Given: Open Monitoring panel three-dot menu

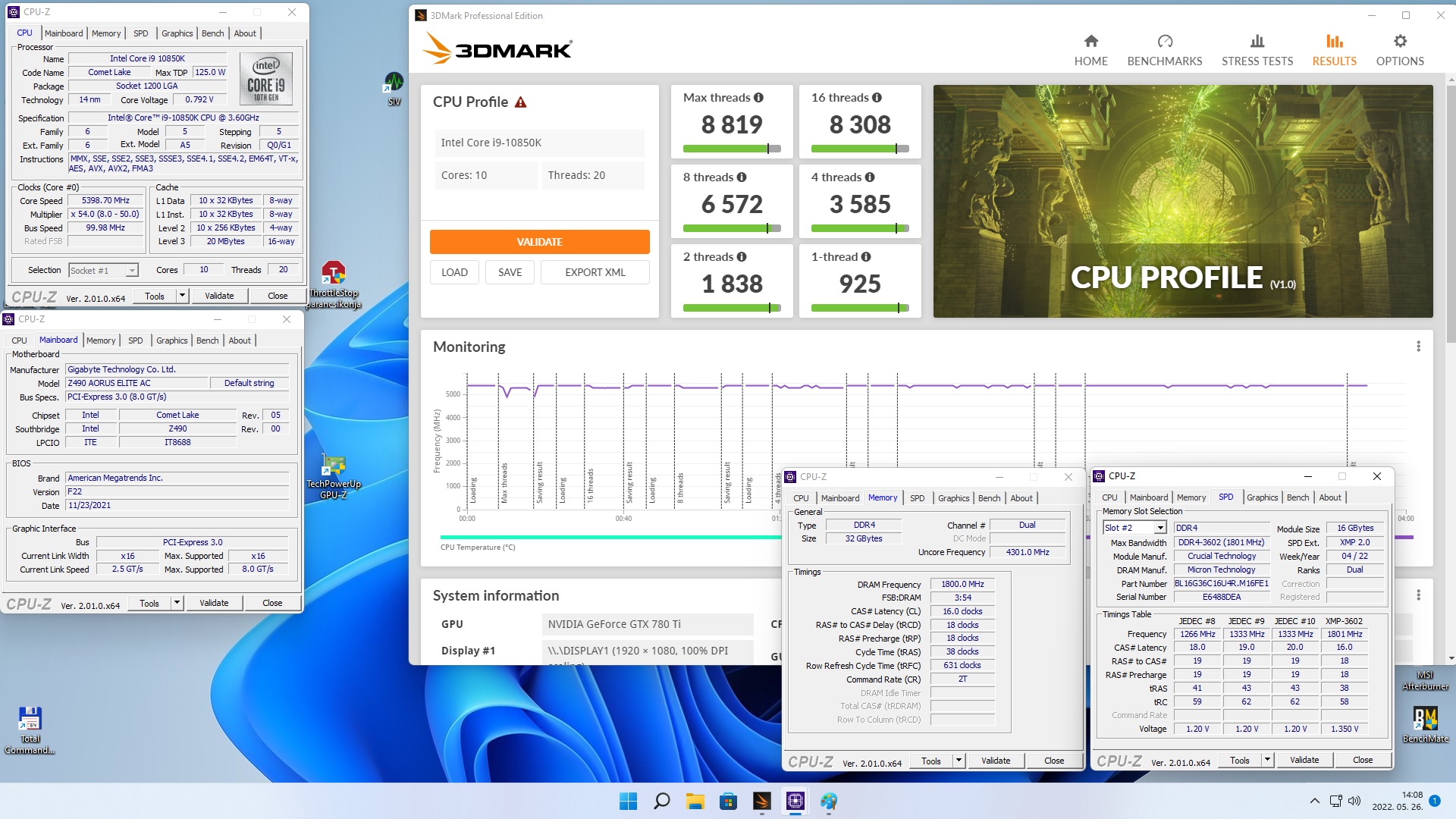Looking at the screenshot, I should point(1418,347).
